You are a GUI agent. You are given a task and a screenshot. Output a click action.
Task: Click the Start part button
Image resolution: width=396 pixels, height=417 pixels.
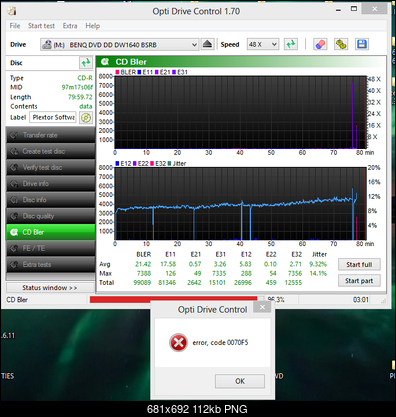click(359, 281)
